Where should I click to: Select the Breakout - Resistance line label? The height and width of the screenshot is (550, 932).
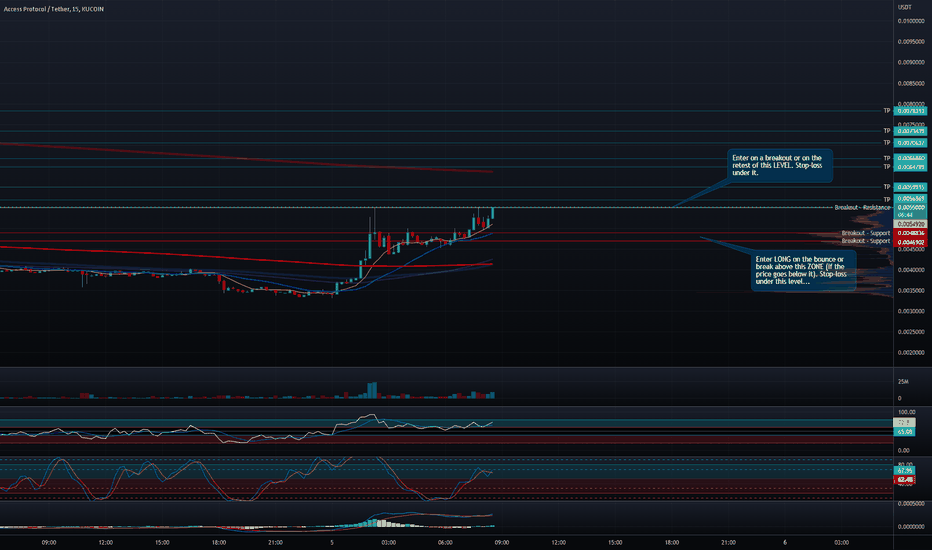tap(862, 208)
